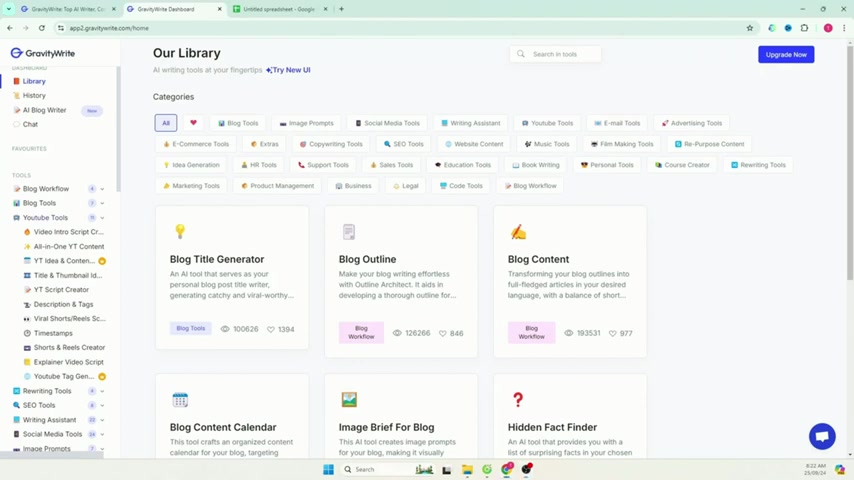The width and height of the screenshot is (854, 480).
Task: Reload the page with the refresh icon
Action: (42, 28)
